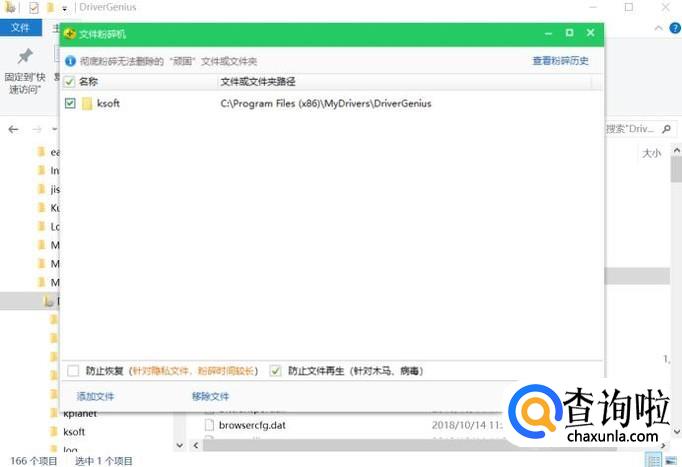Image resolution: width=682 pixels, height=467 pixels.
Task: Click the ksoft folder icon in shredder list
Action: (x=87, y=103)
